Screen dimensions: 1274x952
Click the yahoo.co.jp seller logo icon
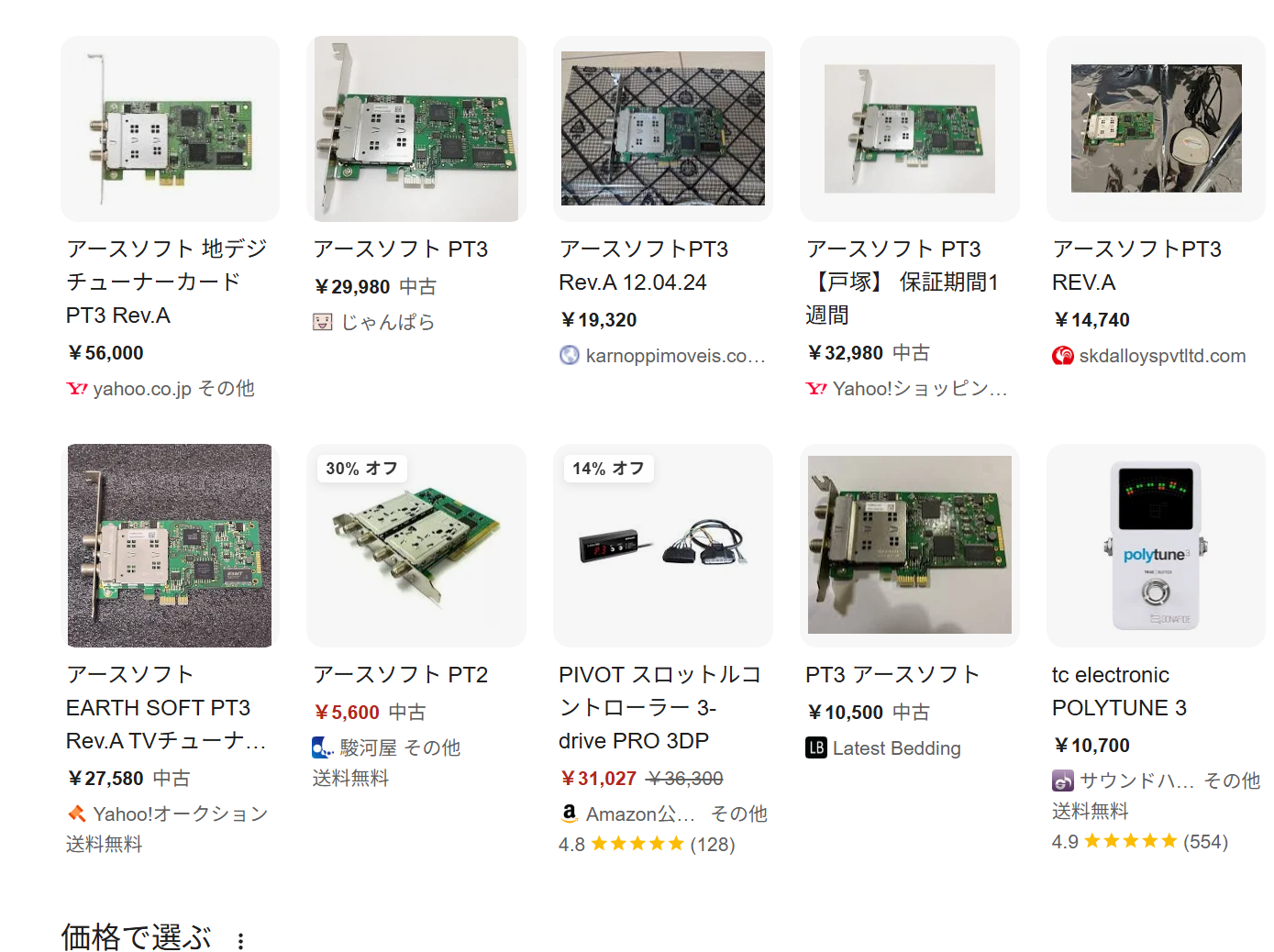(x=77, y=389)
